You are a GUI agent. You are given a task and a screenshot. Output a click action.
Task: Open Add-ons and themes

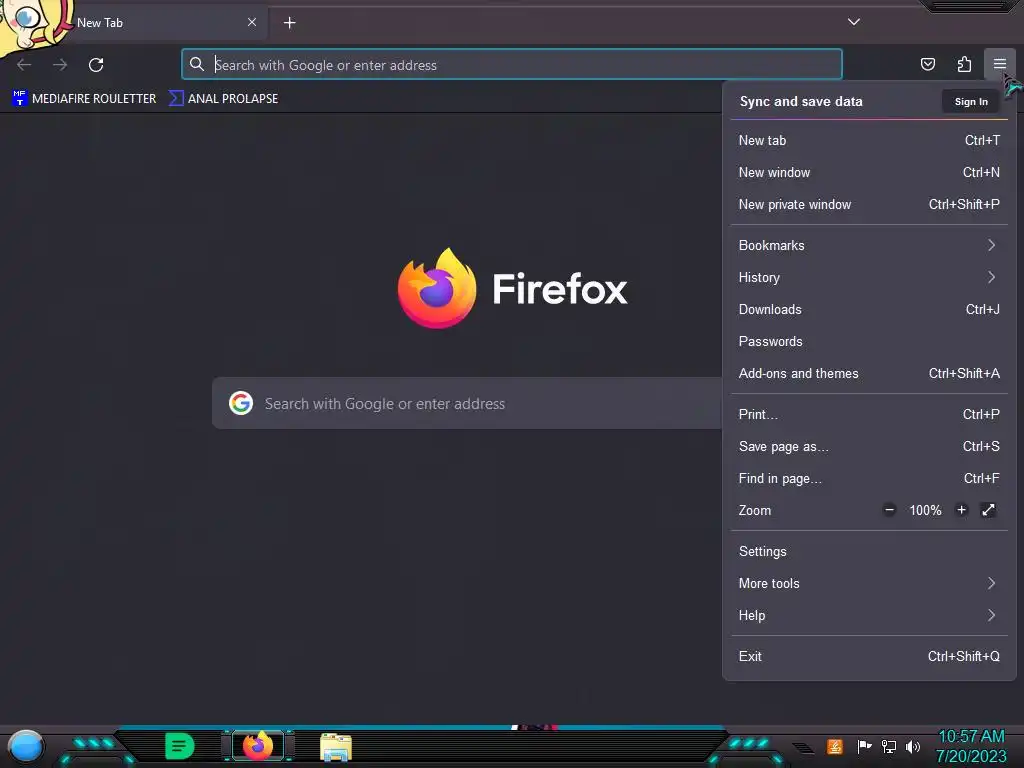pos(869,374)
